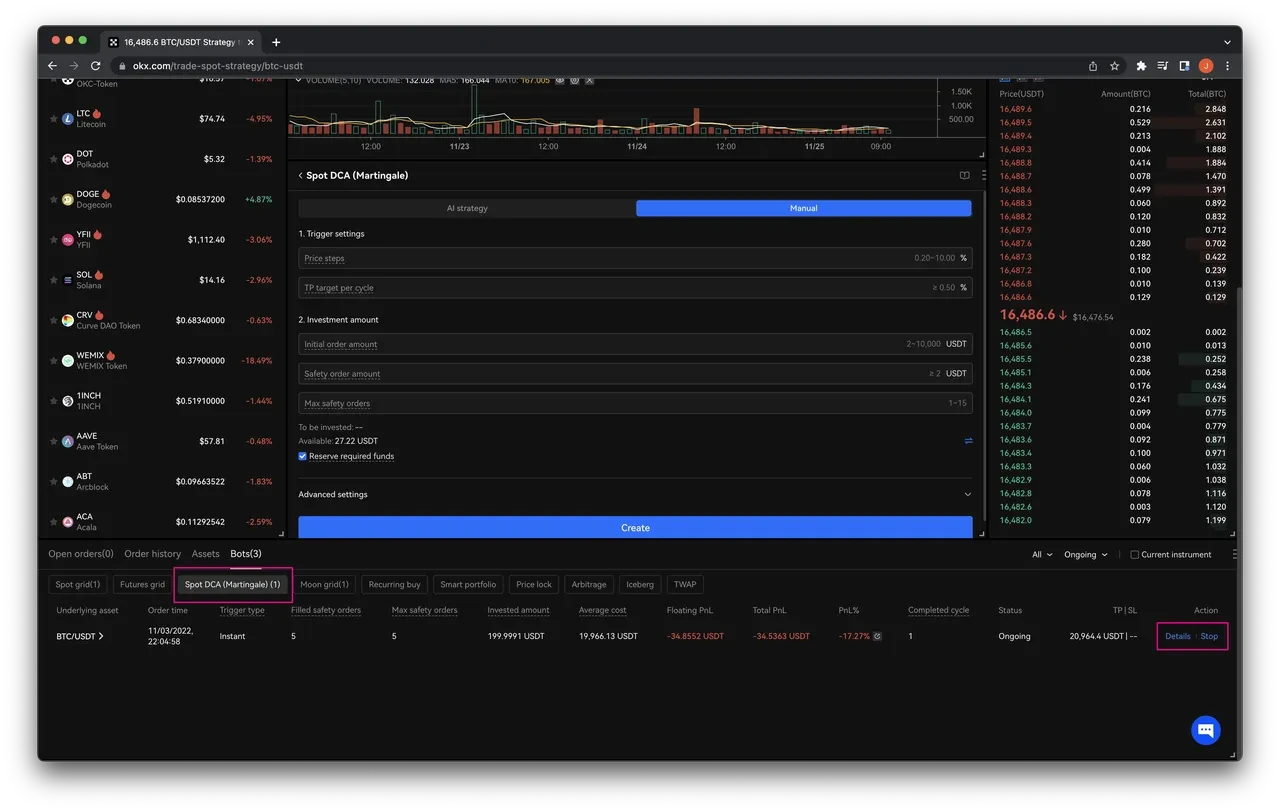Enable Current instrument checkbox

[1134, 555]
